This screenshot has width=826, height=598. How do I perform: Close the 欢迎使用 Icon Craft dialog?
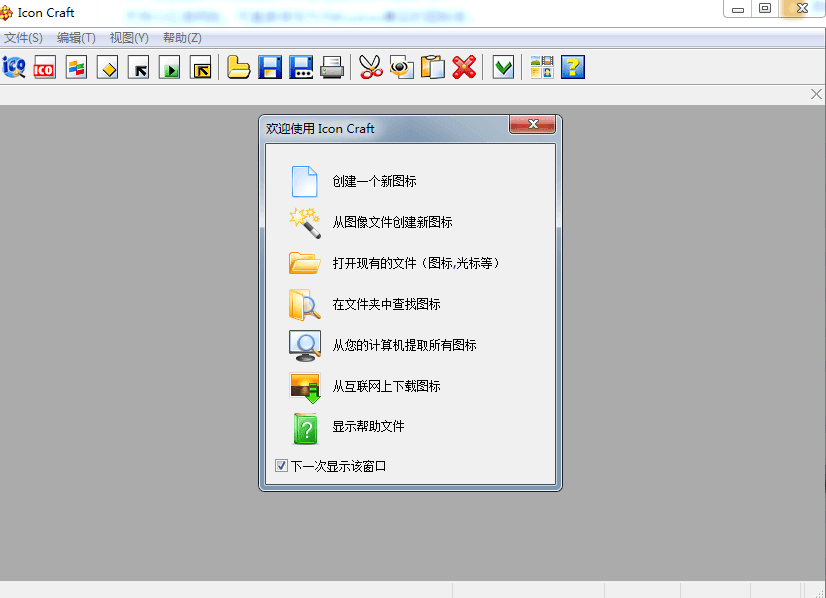(532, 124)
